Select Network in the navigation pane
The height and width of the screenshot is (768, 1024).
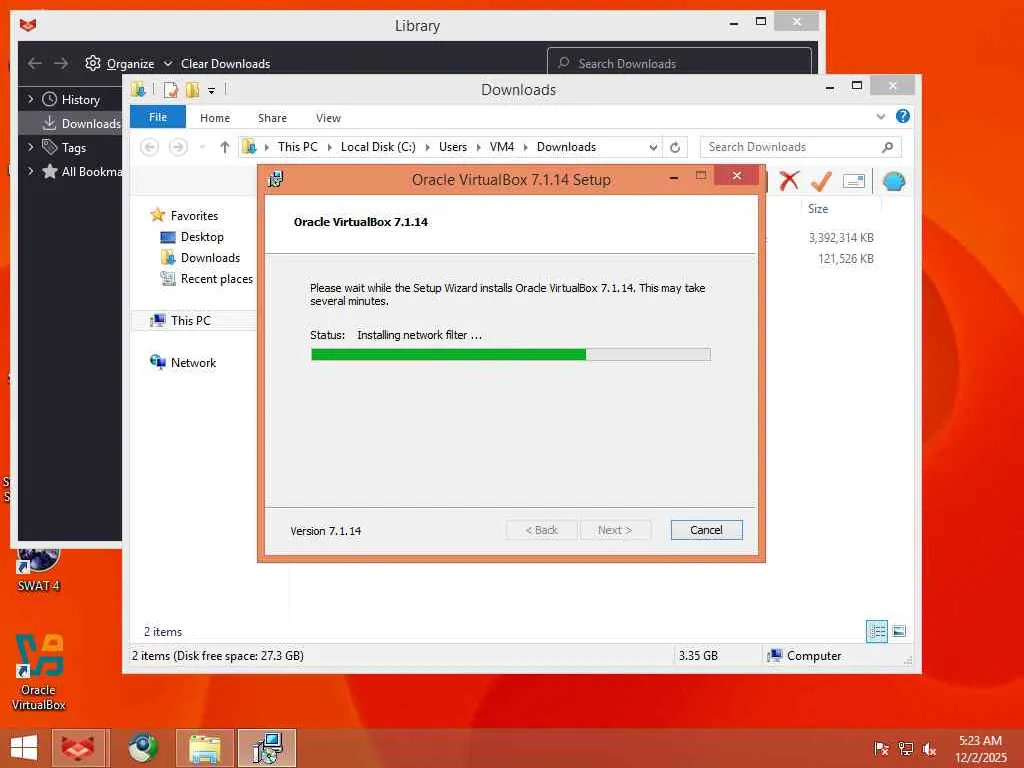[193, 362]
